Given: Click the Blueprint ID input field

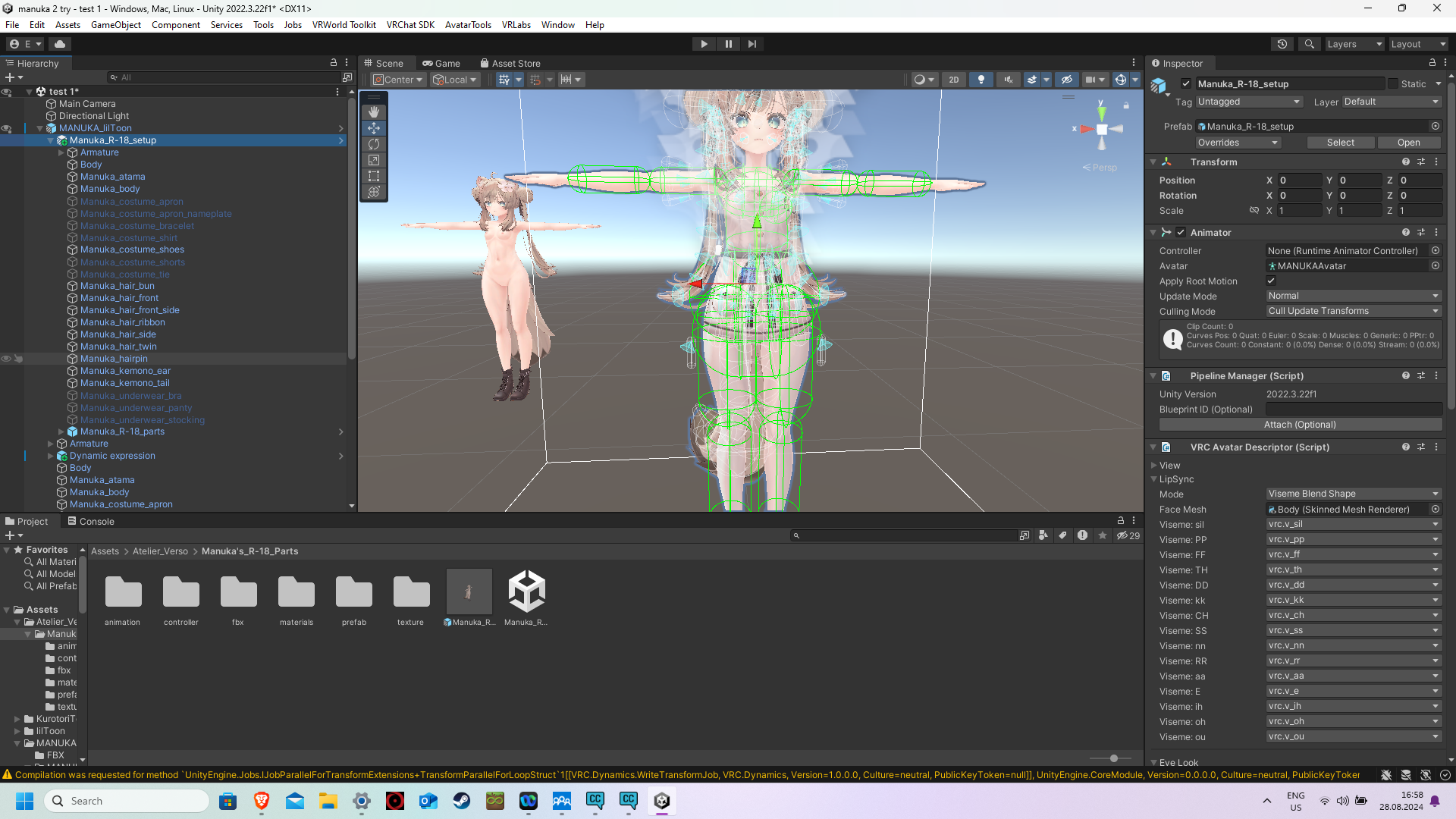Looking at the screenshot, I should point(1354,409).
